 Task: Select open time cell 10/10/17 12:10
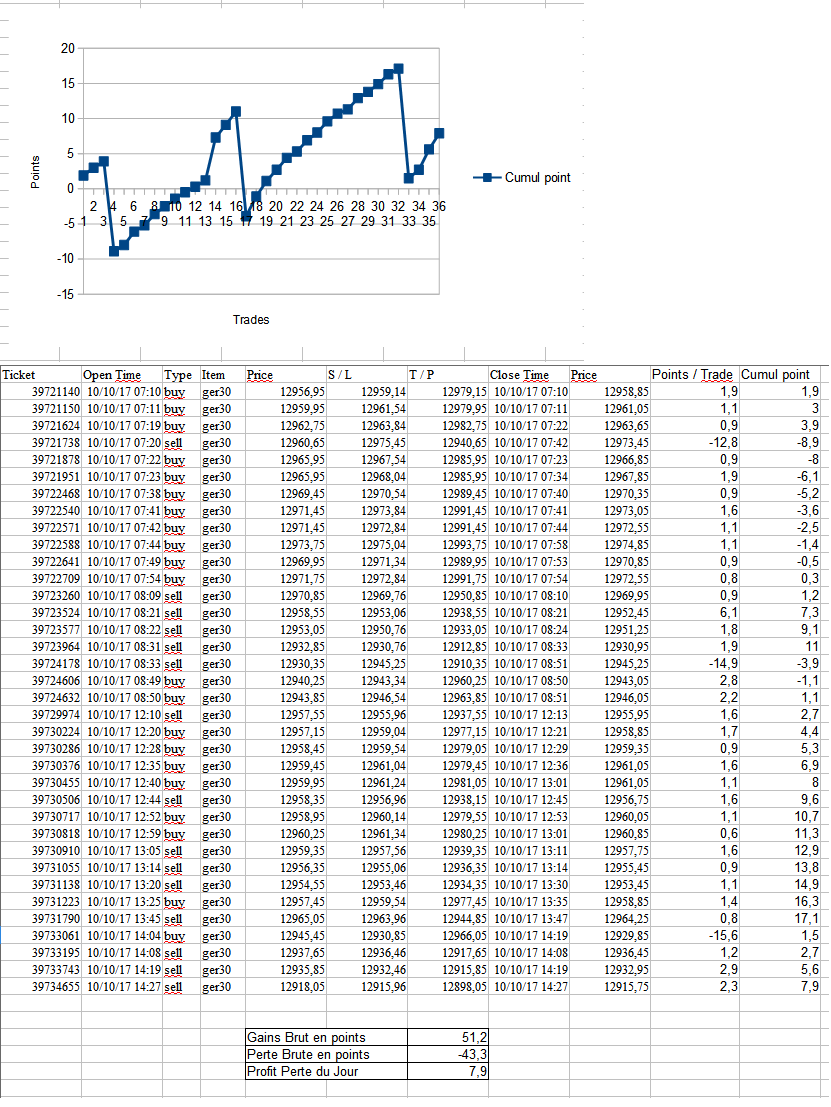coord(122,715)
